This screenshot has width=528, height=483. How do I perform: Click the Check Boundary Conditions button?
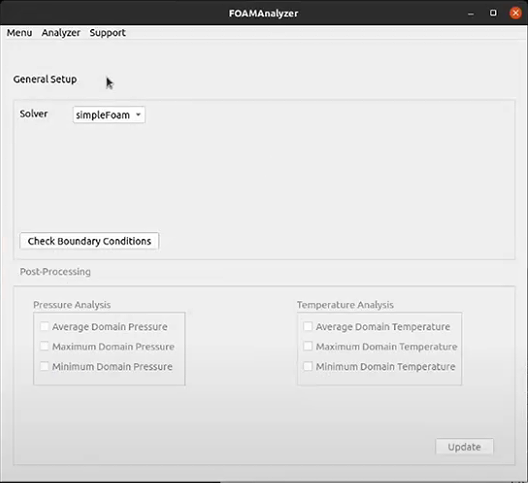point(89,241)
